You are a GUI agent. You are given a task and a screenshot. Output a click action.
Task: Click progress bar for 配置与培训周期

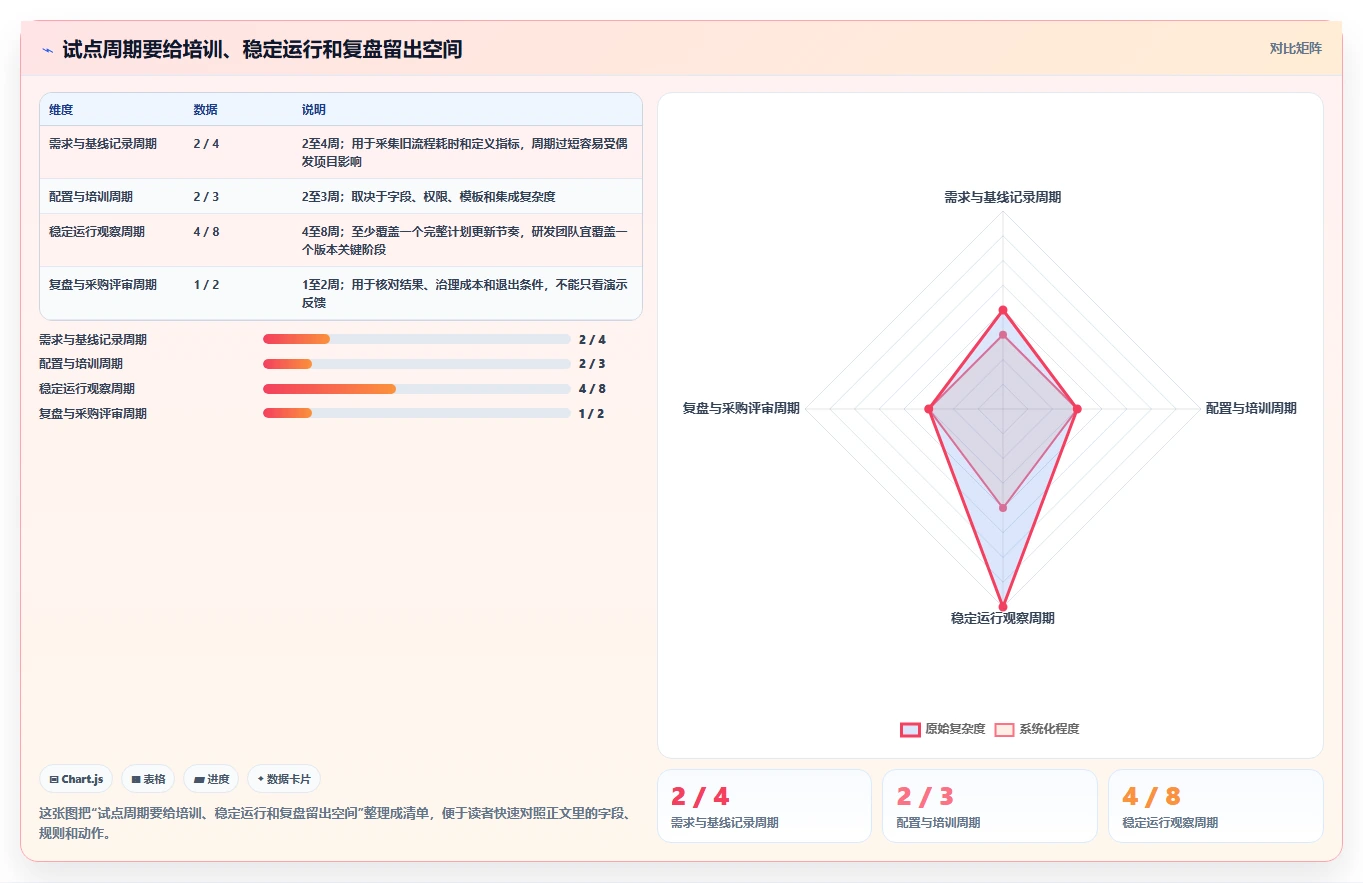pyautogui.click(x=417, y=364)
